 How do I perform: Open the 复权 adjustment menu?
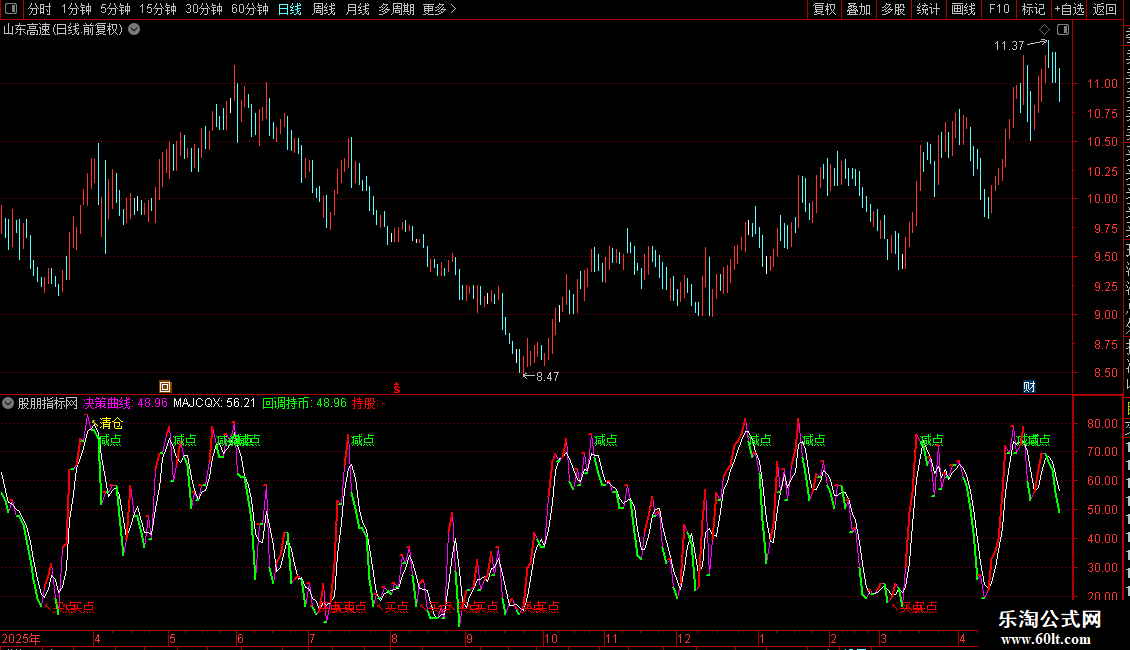(x=824, y=9)
